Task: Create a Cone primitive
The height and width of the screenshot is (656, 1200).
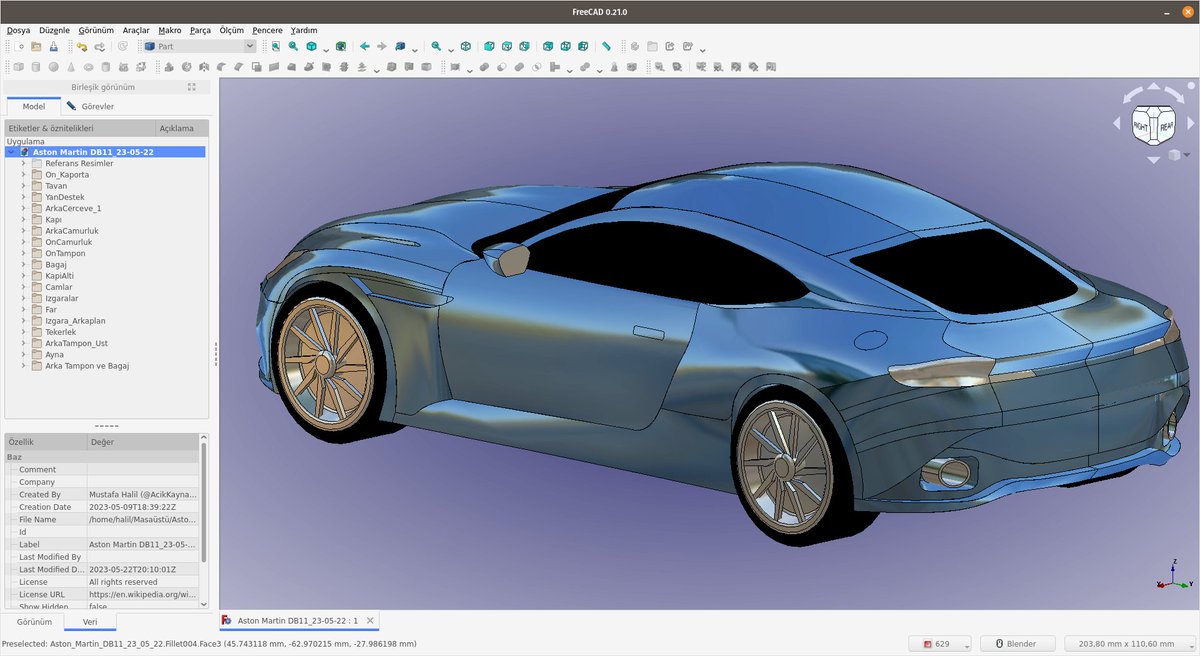Action: (71, 67)
